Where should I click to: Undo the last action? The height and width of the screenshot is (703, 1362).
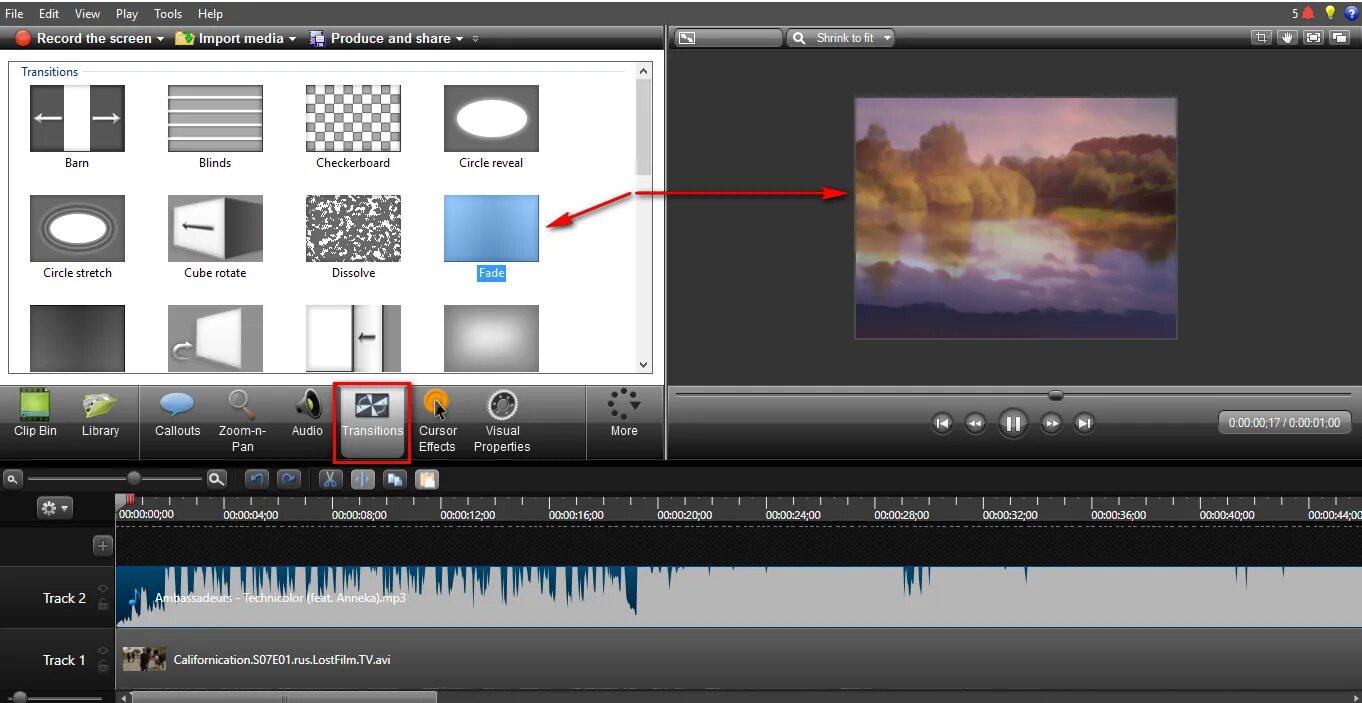click(x=257, y=479)
